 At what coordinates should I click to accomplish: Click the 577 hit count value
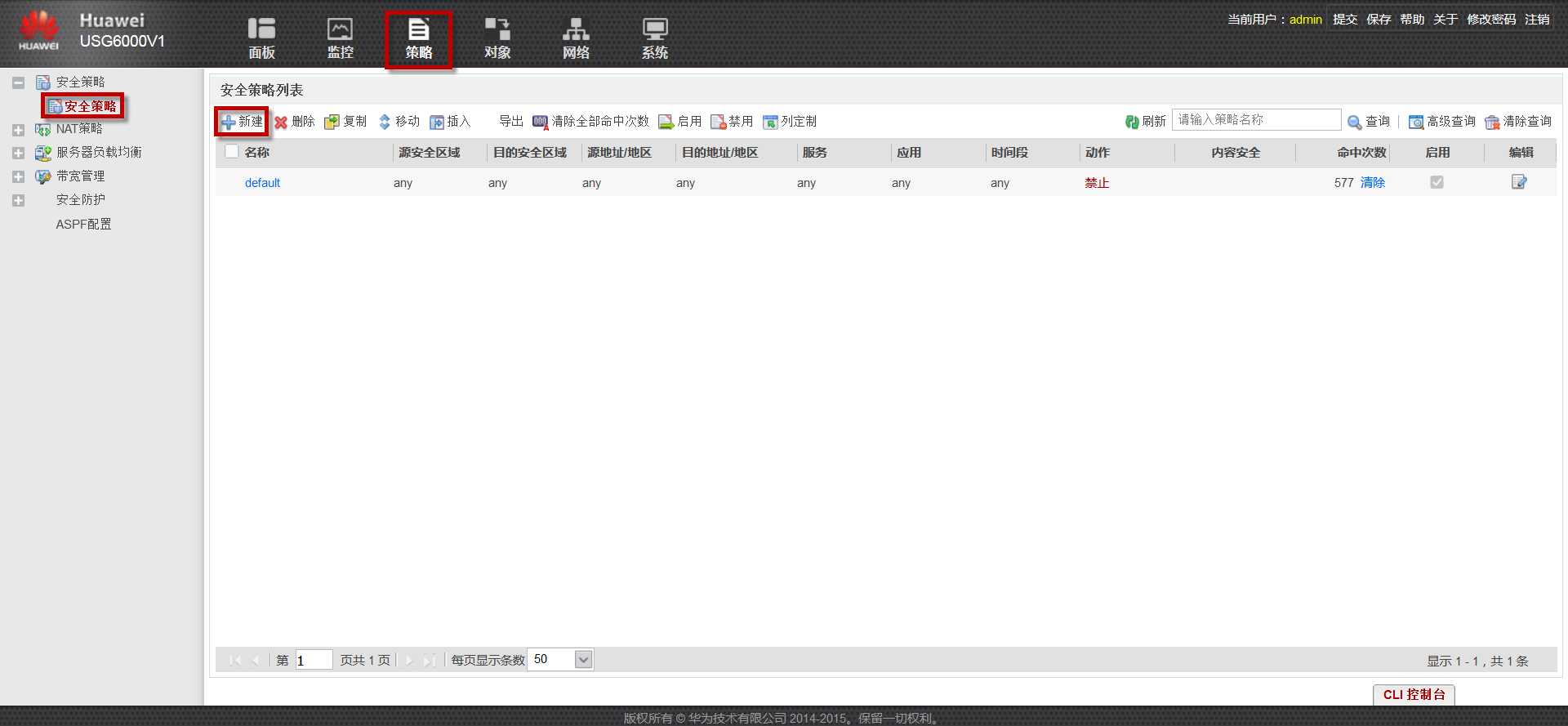[x=1343, y=183]
